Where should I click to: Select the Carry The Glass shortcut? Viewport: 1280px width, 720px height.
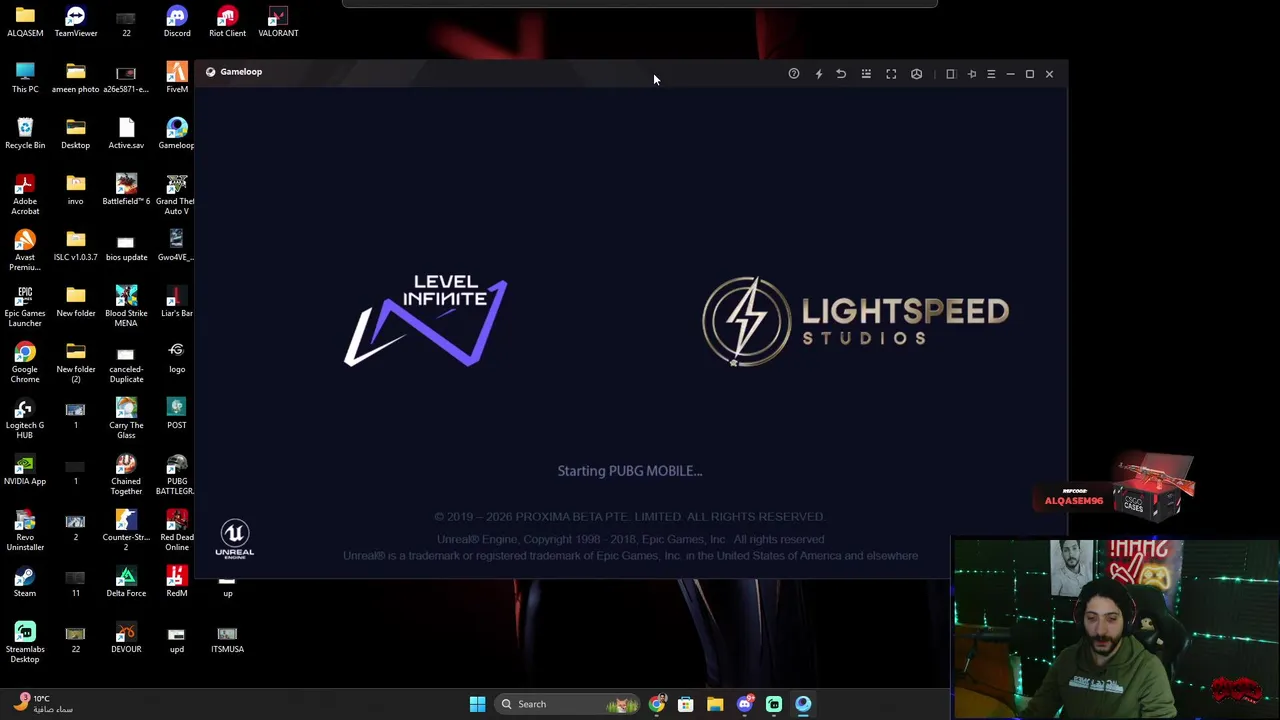[x=126, y=419]
